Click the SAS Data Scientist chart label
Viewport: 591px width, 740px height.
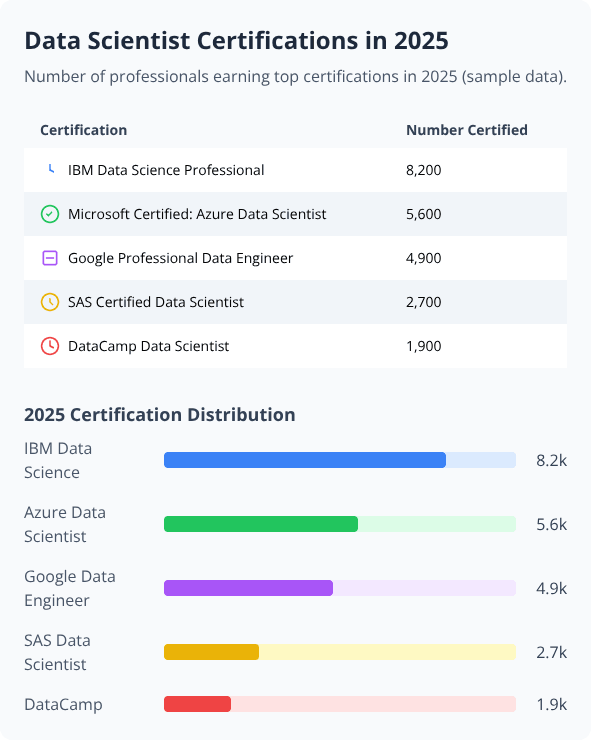(x=57, y=652)
